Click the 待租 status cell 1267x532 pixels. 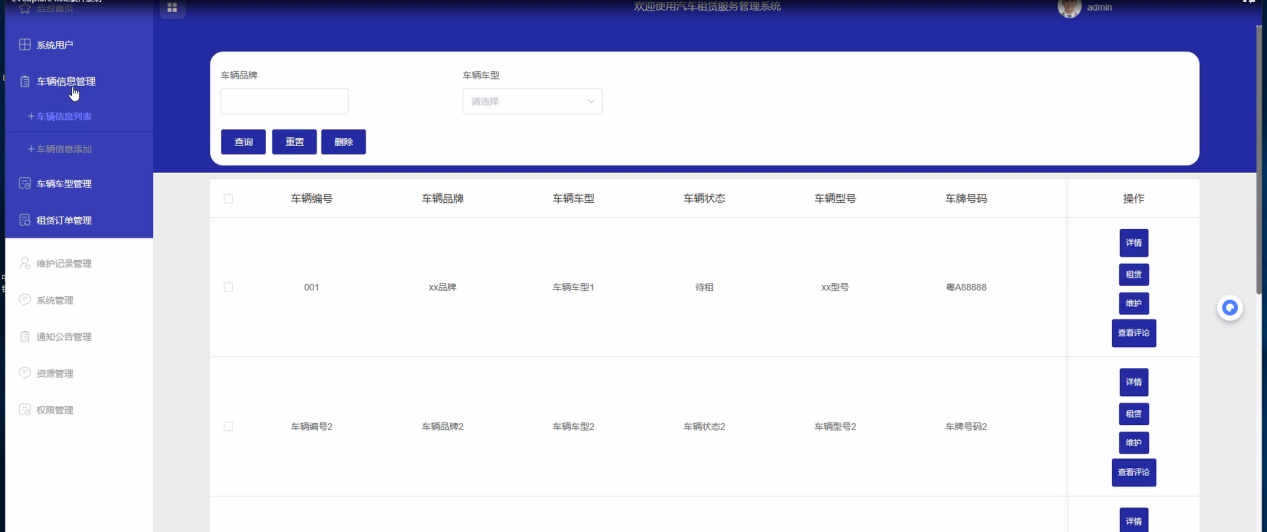pos(705,287)
